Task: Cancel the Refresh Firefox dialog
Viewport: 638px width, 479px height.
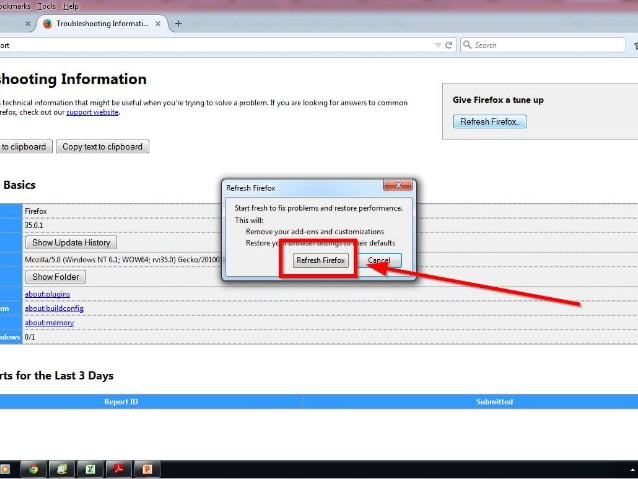Action: tap(379, 260)
